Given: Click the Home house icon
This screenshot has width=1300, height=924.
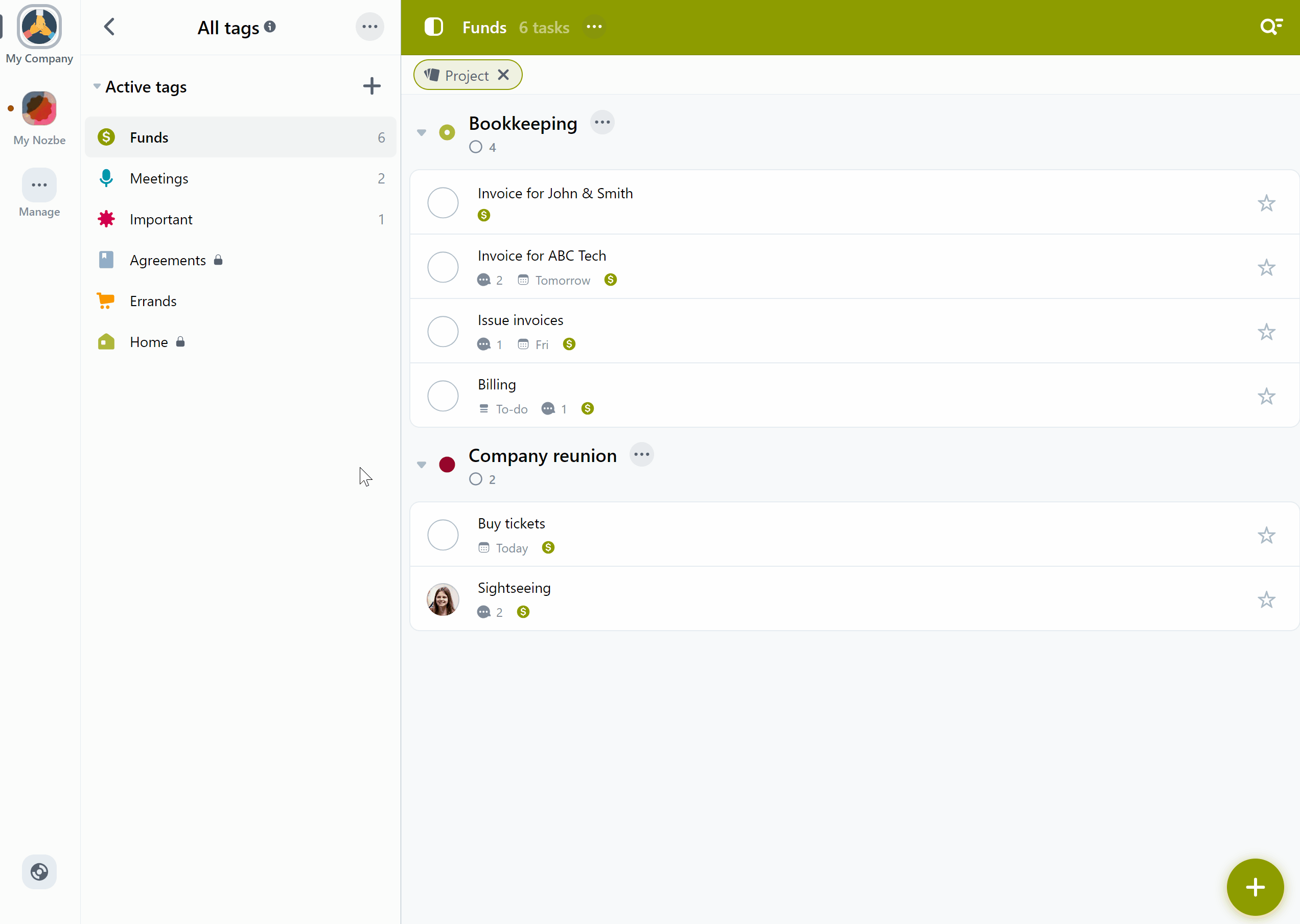Looking at the screenshot, I should 106,341.
